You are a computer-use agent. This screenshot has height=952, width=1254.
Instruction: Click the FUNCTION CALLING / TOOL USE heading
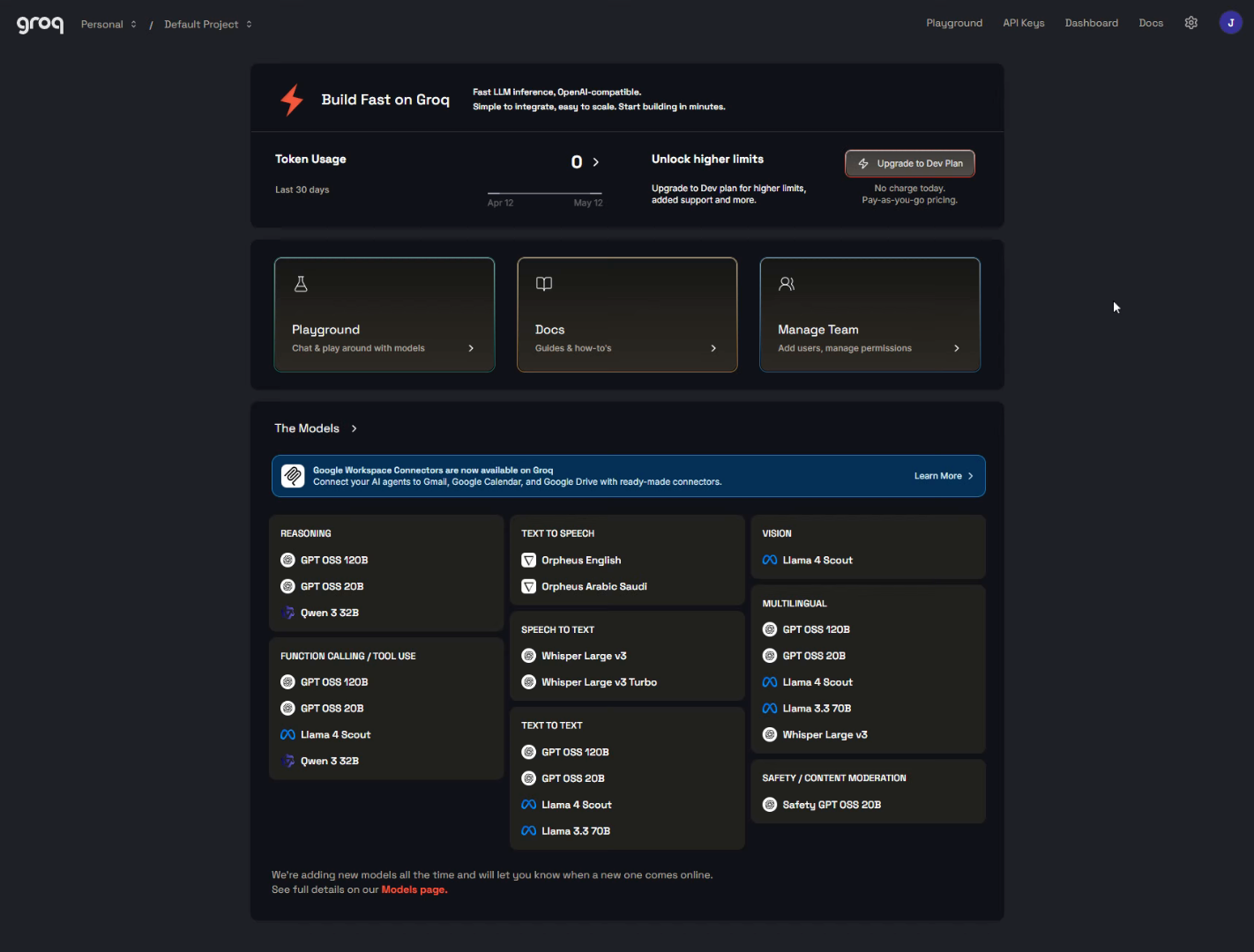point(348,656)
